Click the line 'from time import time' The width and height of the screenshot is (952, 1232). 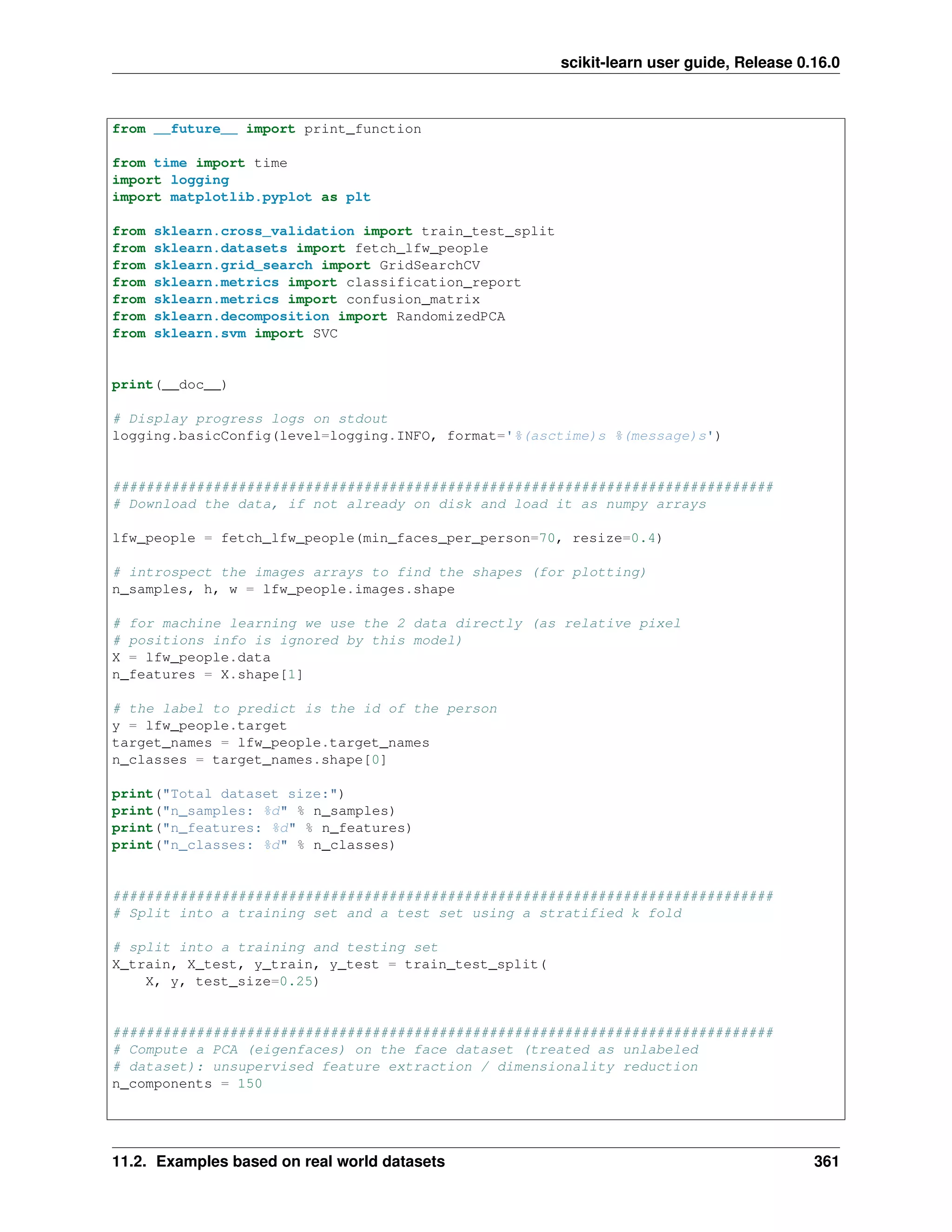[199, 163]
